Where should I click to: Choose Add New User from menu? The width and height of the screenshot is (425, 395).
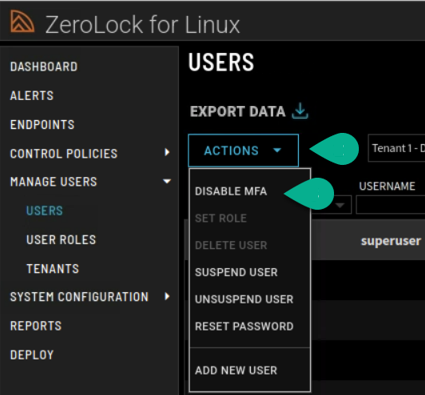pyautogui.click(x=236, y=370)
